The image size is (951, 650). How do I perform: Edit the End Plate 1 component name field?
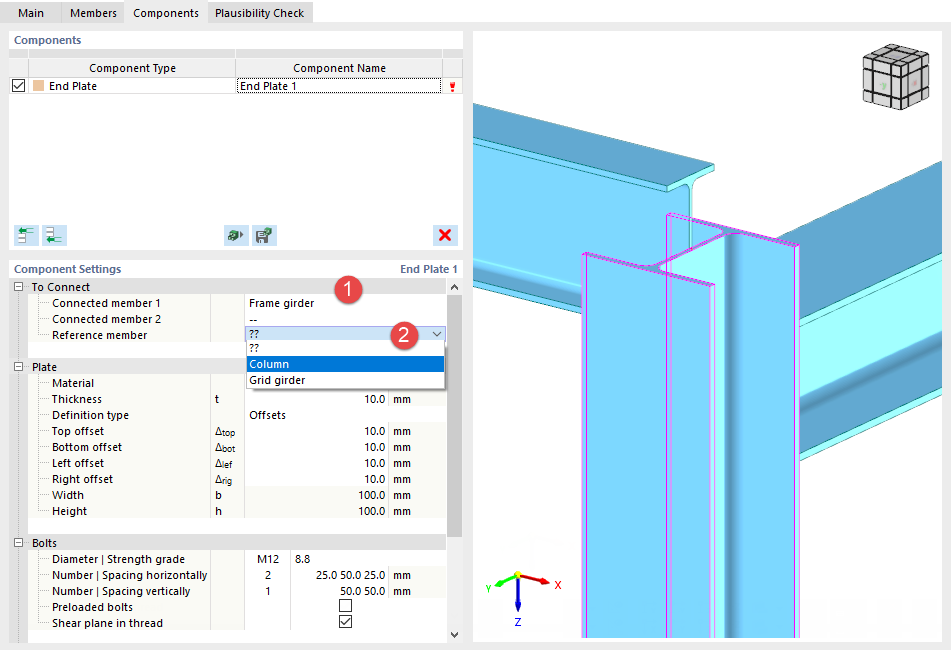pyautogui.click(x=339, y=85)
